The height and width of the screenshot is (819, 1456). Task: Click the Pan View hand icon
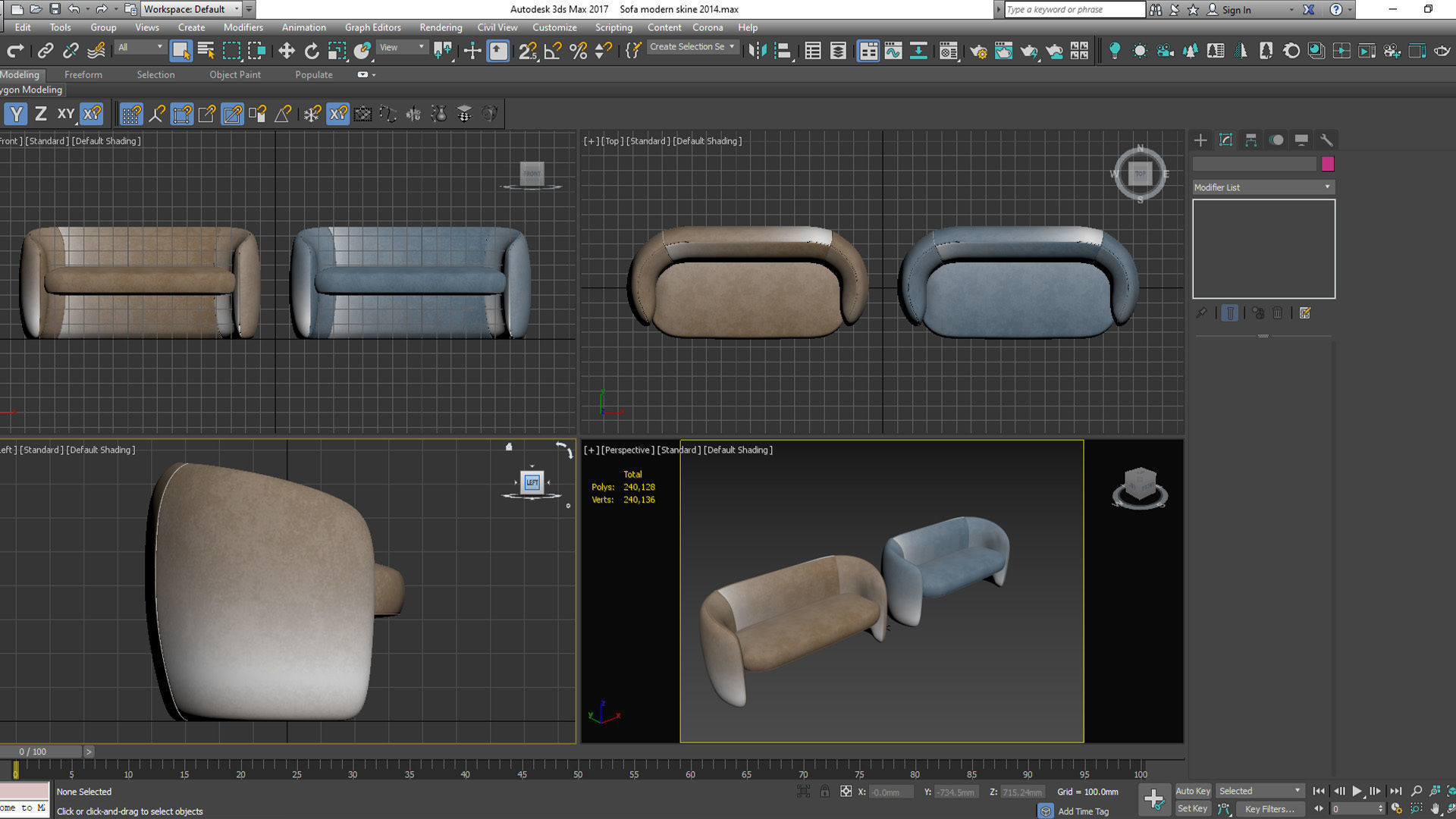tap(1435, 809)
